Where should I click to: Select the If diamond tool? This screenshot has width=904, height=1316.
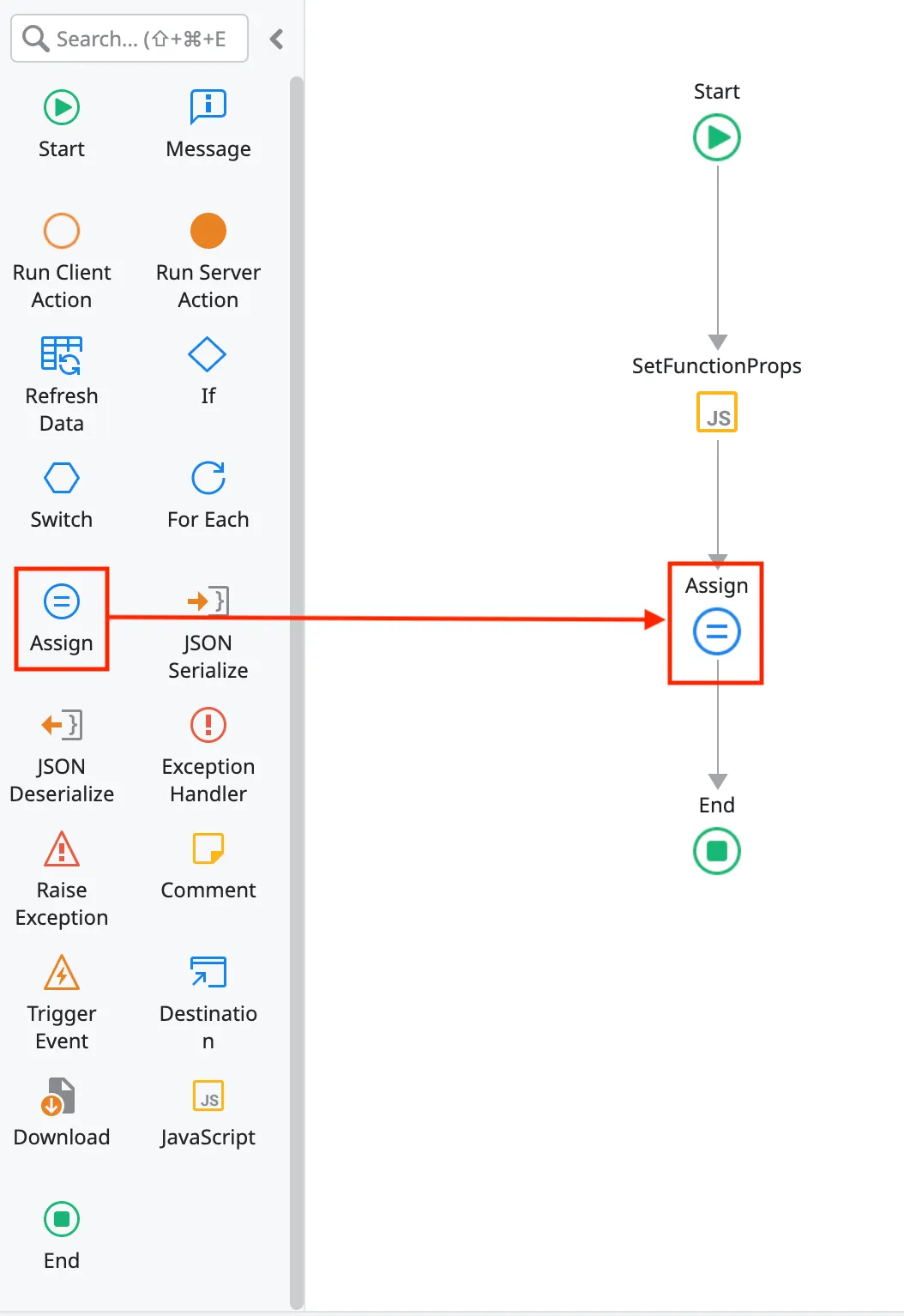(208, 355)
